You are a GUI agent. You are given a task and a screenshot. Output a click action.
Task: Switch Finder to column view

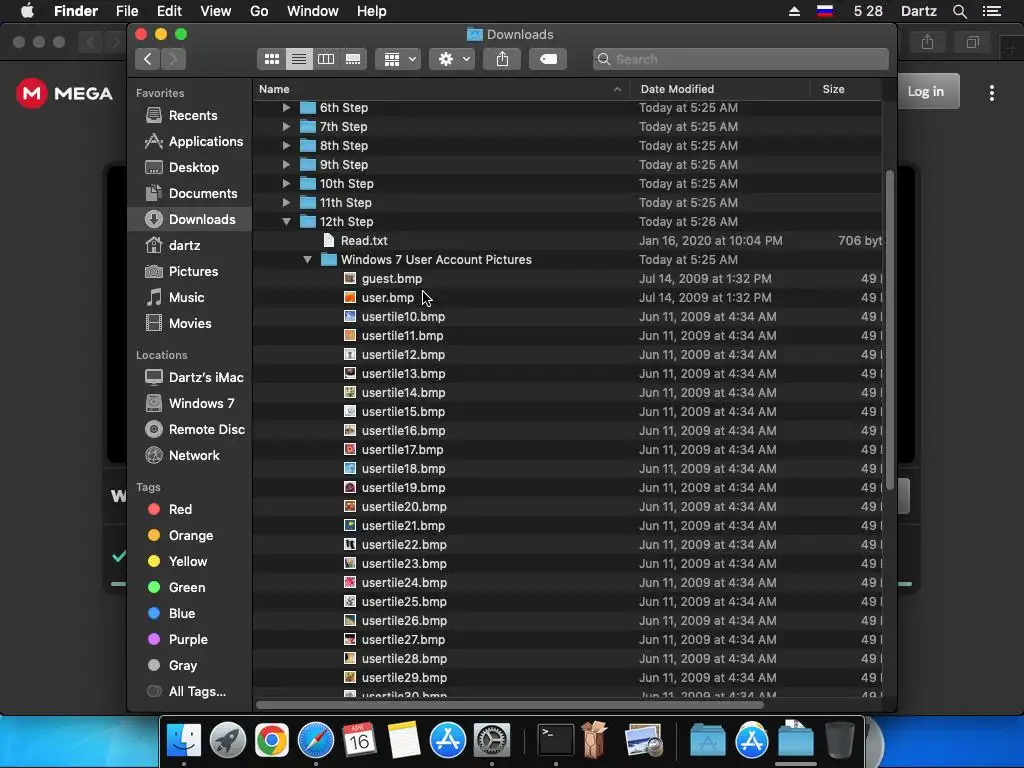pos(326,59)
